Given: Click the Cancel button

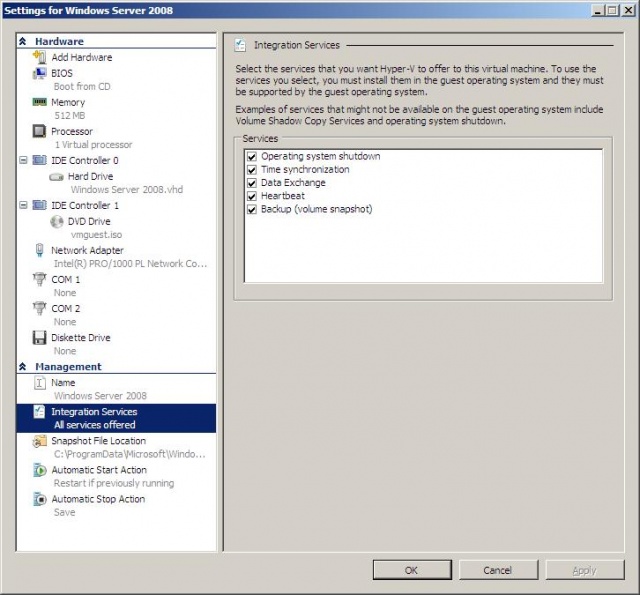Looking at the screenshot, I should coord(497,570).
